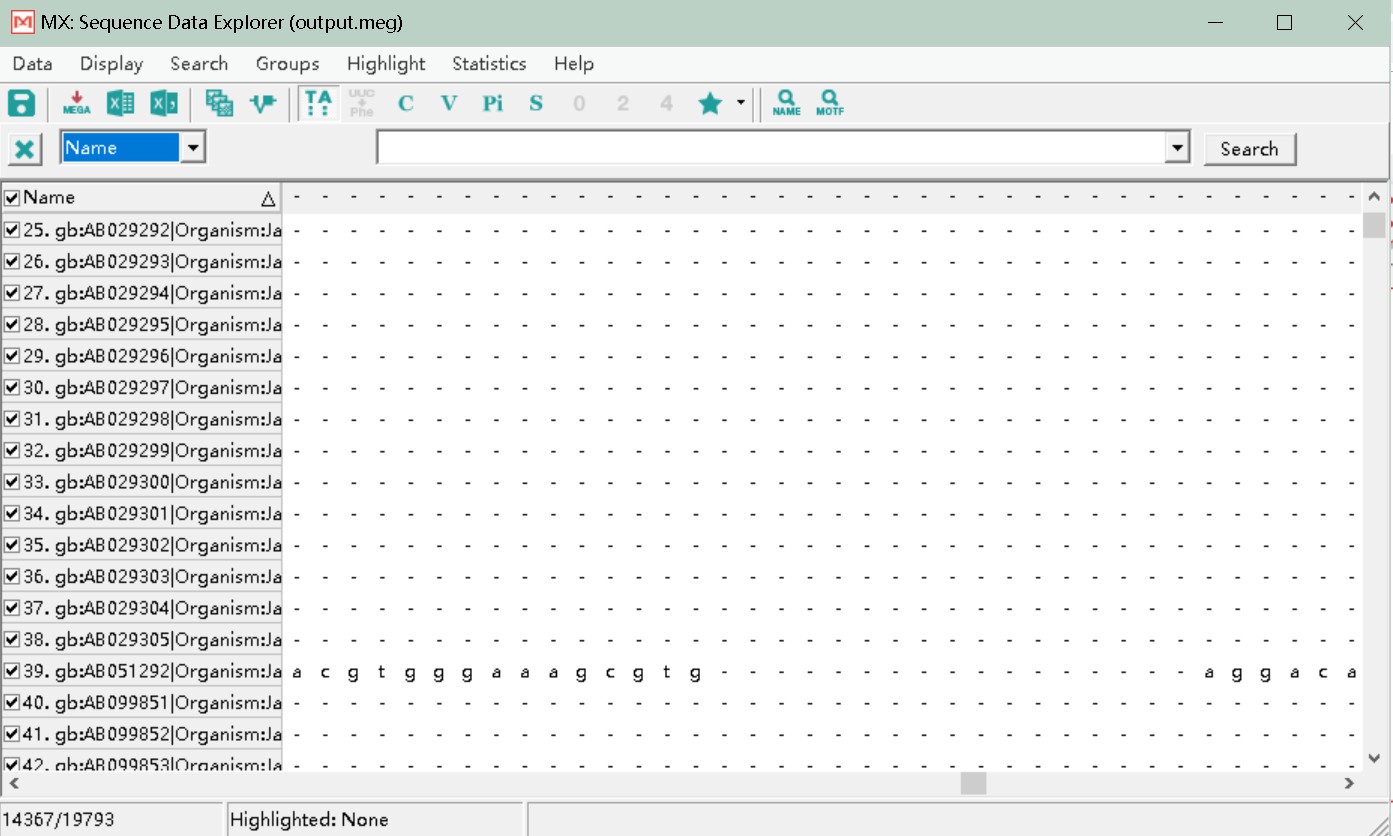Uncheck sequence 29 gb:AB029296 checkbox
1393x836 pixels.
coord(12,356)
